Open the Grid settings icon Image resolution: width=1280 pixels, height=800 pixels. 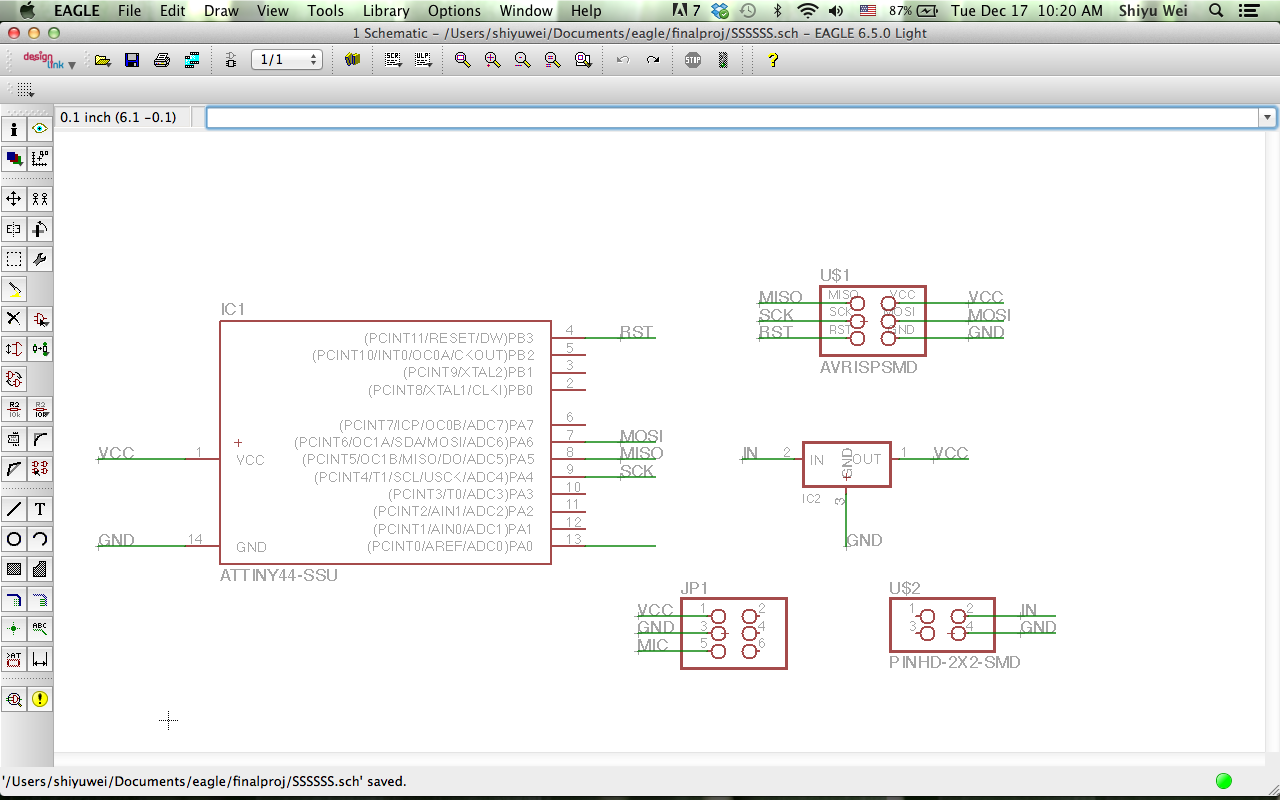click(26, 90)
